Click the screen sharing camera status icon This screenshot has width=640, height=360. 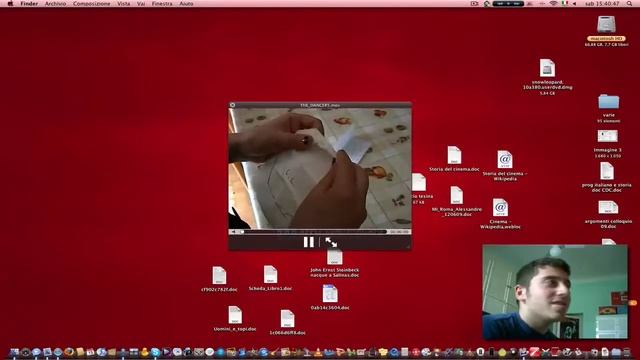click(474, 4)
